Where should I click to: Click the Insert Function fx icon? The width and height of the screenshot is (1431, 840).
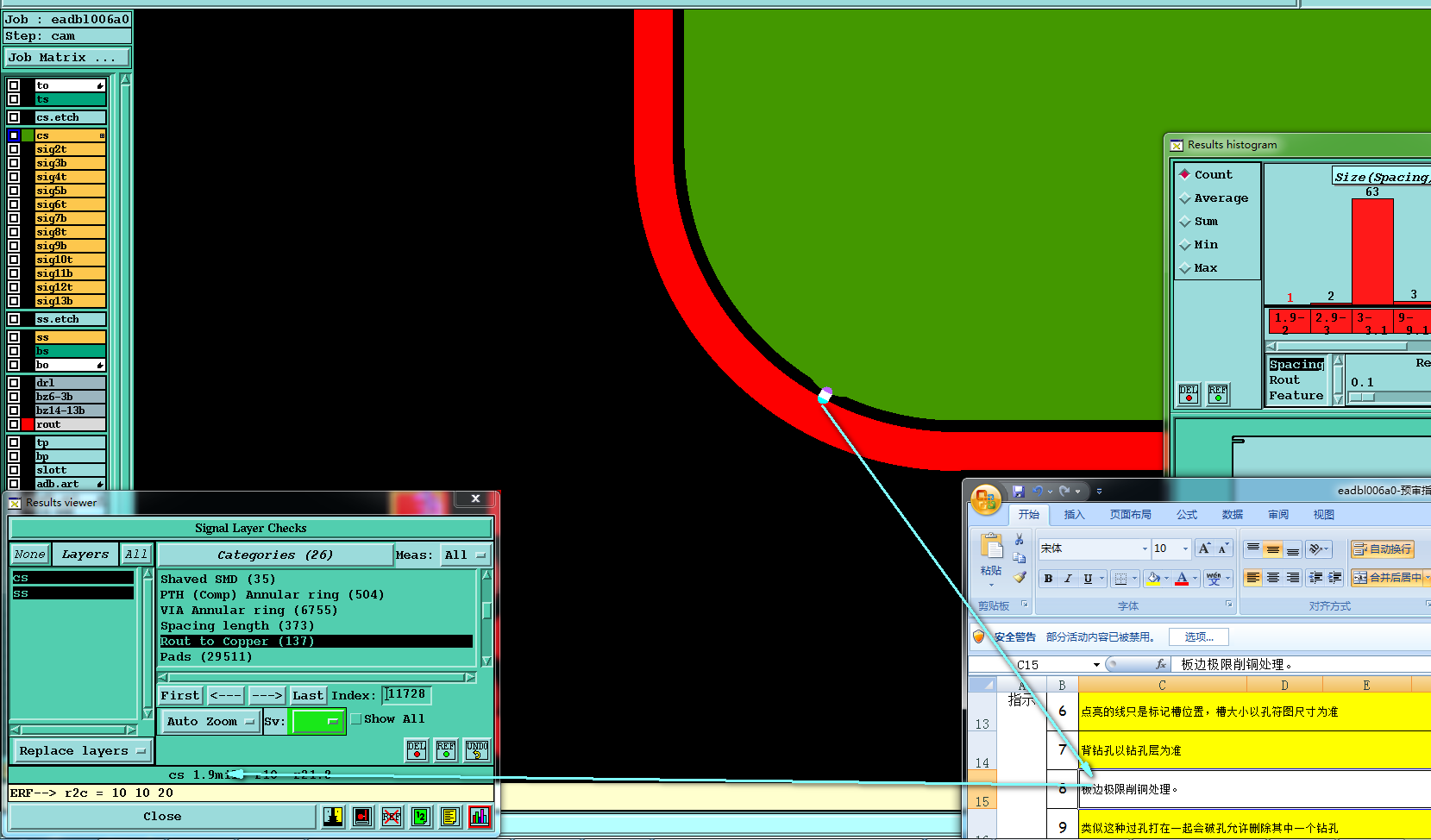click(1161, 664)
